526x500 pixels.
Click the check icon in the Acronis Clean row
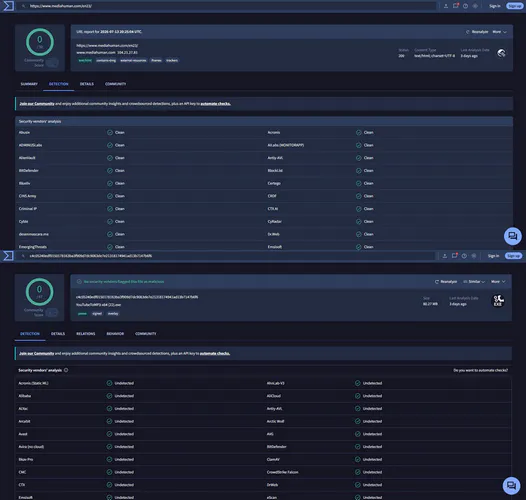click(x=359, y=133)
